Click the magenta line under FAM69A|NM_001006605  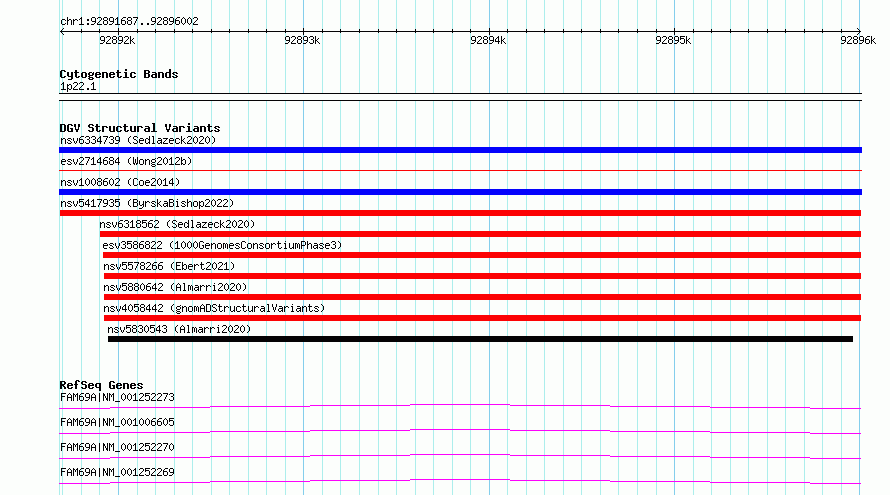[460, 431]
